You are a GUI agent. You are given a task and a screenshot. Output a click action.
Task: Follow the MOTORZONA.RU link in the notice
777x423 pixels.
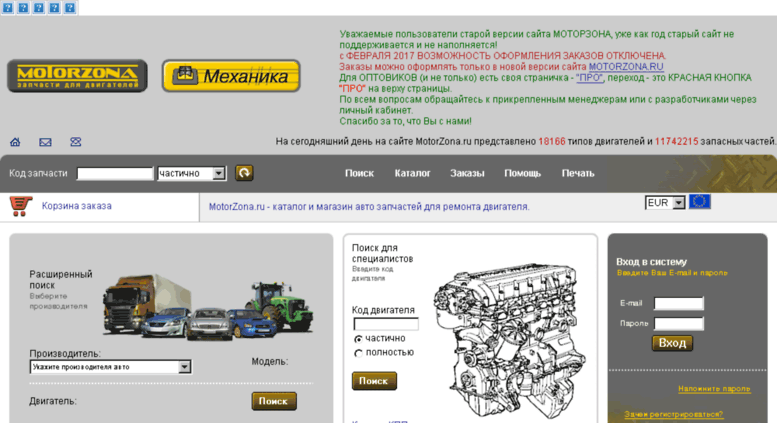pos(625,67)
